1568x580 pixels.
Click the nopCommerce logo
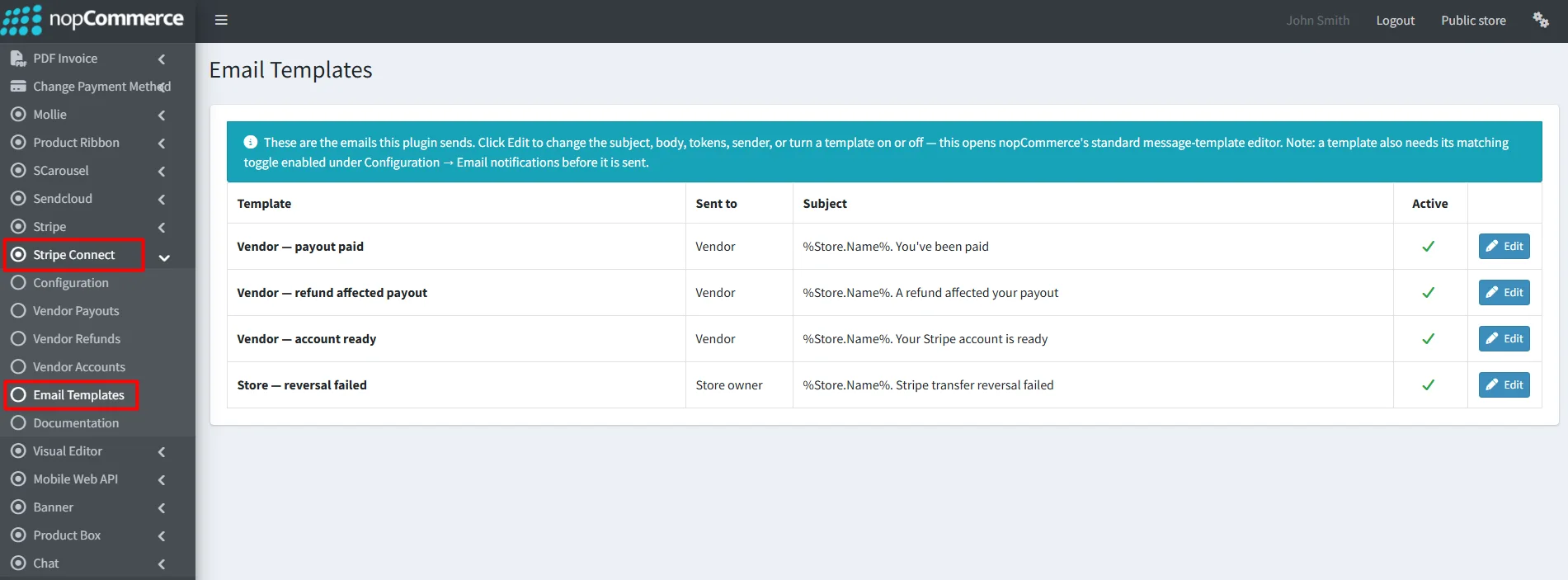pyautogui.click(x=92, y=19)
